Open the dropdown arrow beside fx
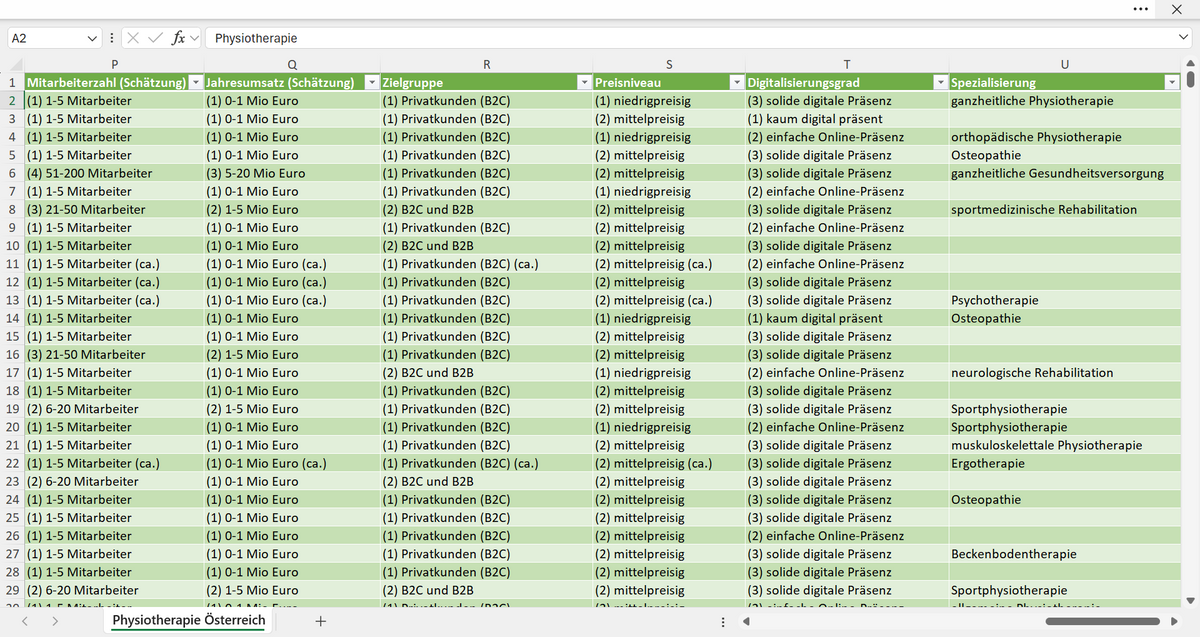1200x637 pixels. pos(194,38)
